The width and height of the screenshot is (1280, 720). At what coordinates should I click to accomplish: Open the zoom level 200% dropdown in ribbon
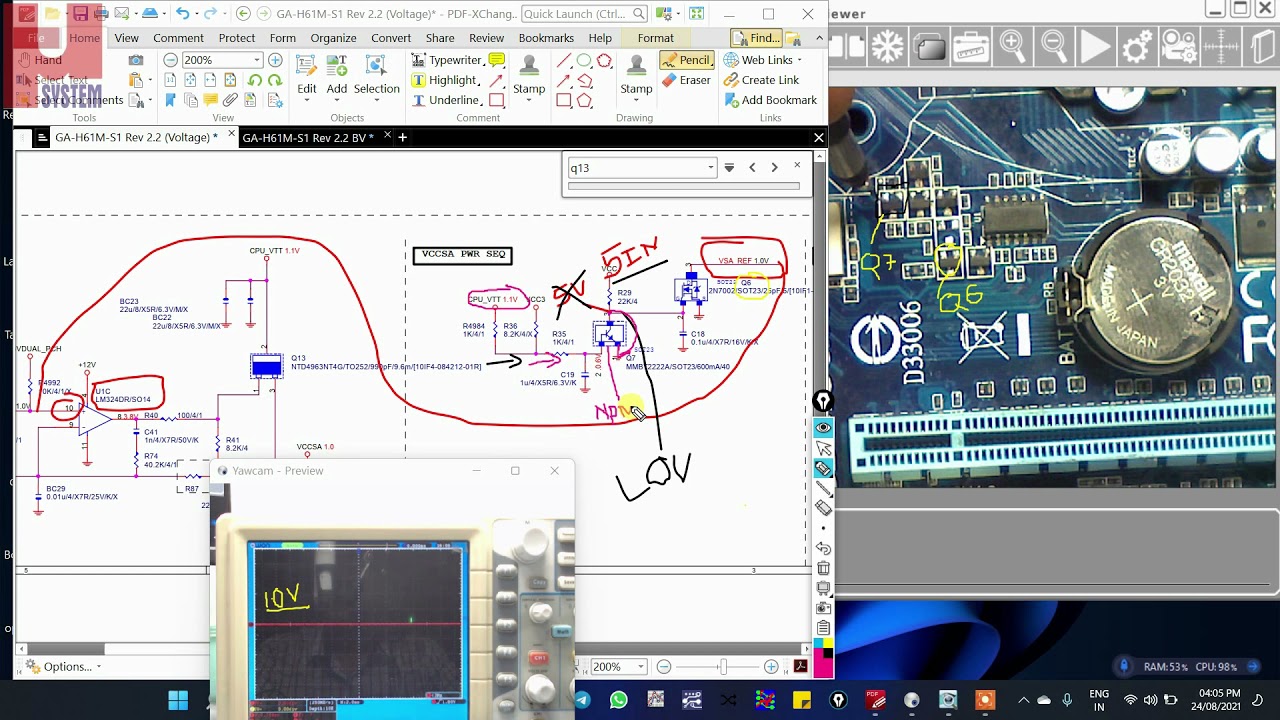click(257, 60)
